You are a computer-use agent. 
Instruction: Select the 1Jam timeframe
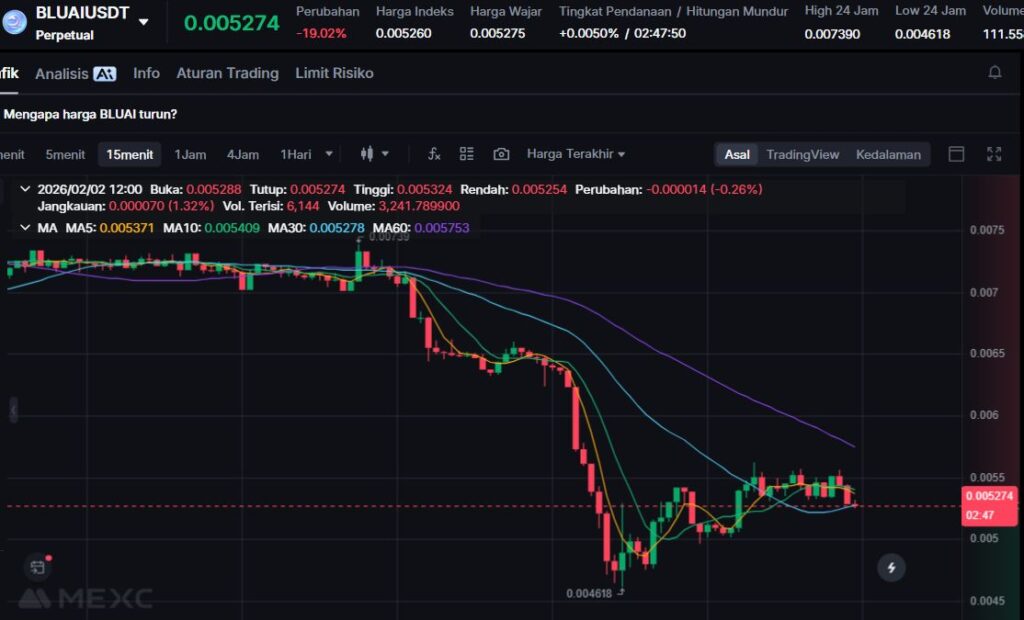point(190,154)
